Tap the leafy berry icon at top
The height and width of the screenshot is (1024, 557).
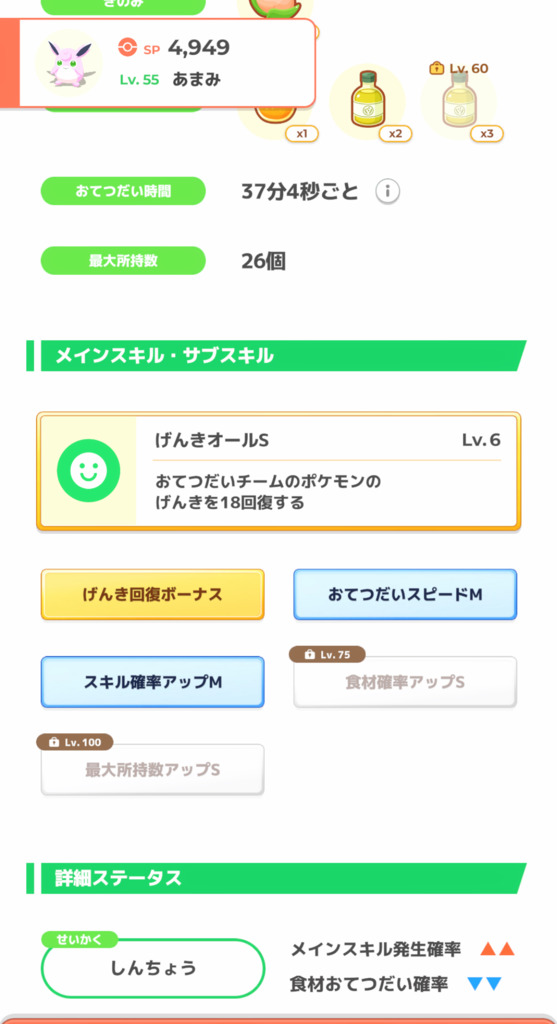click(x=275, y=9)
